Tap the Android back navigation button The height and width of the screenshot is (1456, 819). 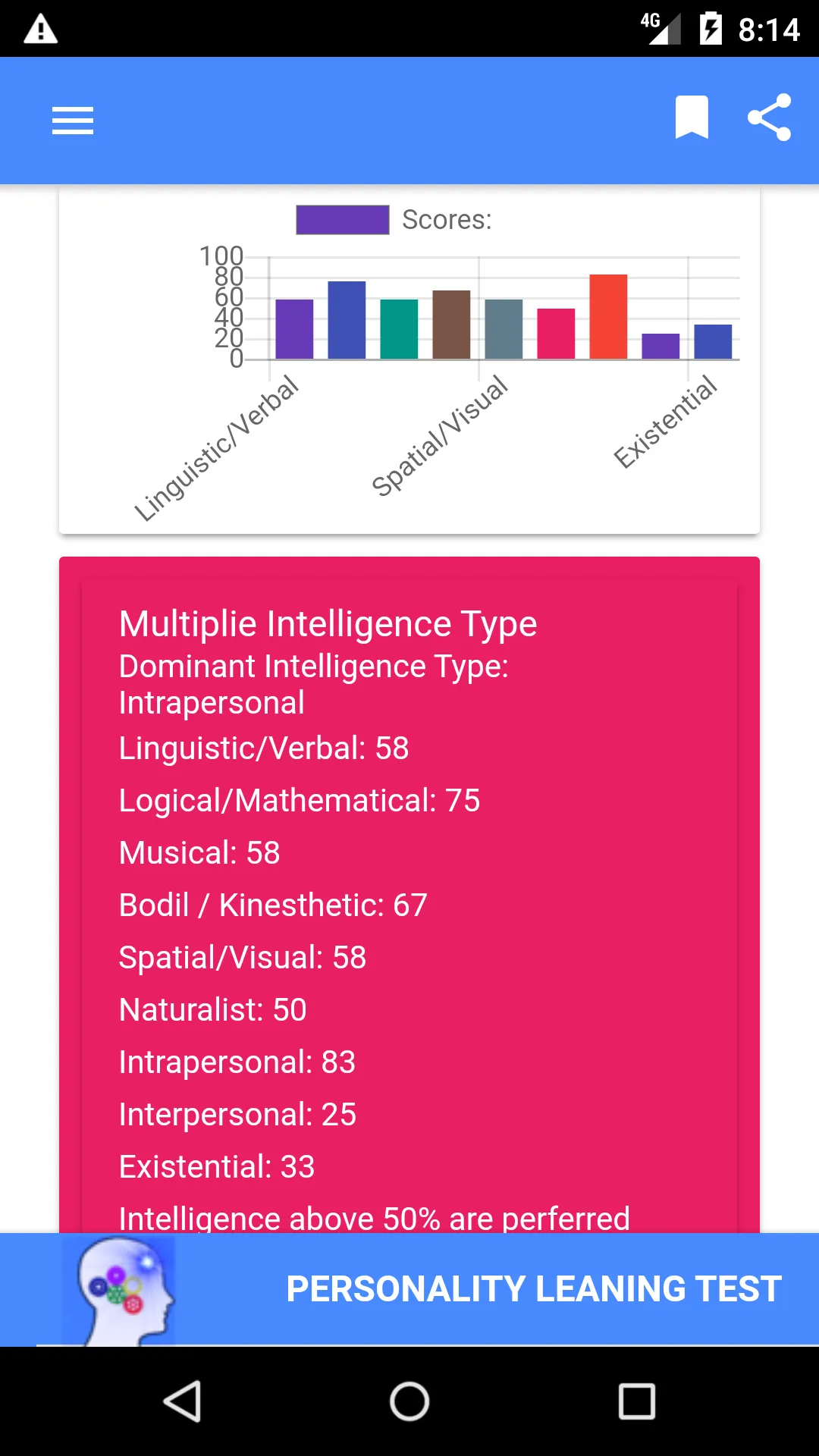coord(183,1401)
